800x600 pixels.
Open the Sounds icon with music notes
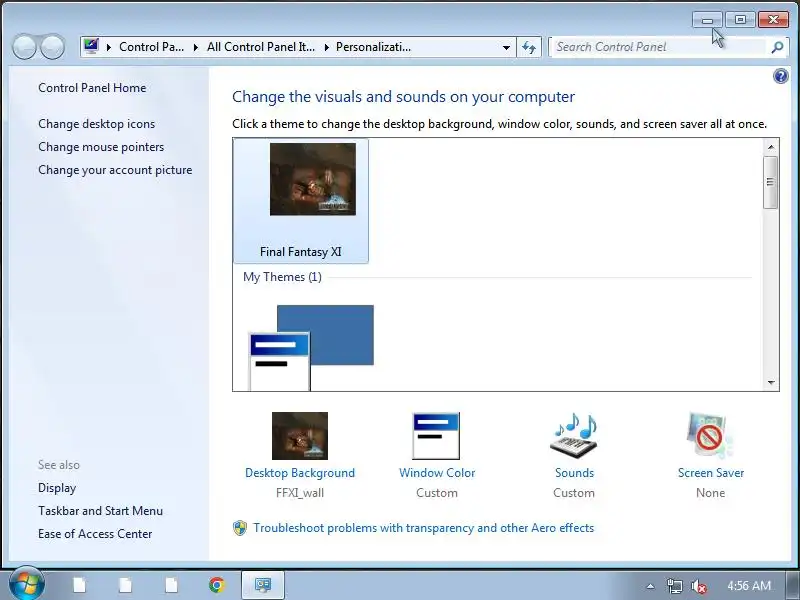coord(574,436)
